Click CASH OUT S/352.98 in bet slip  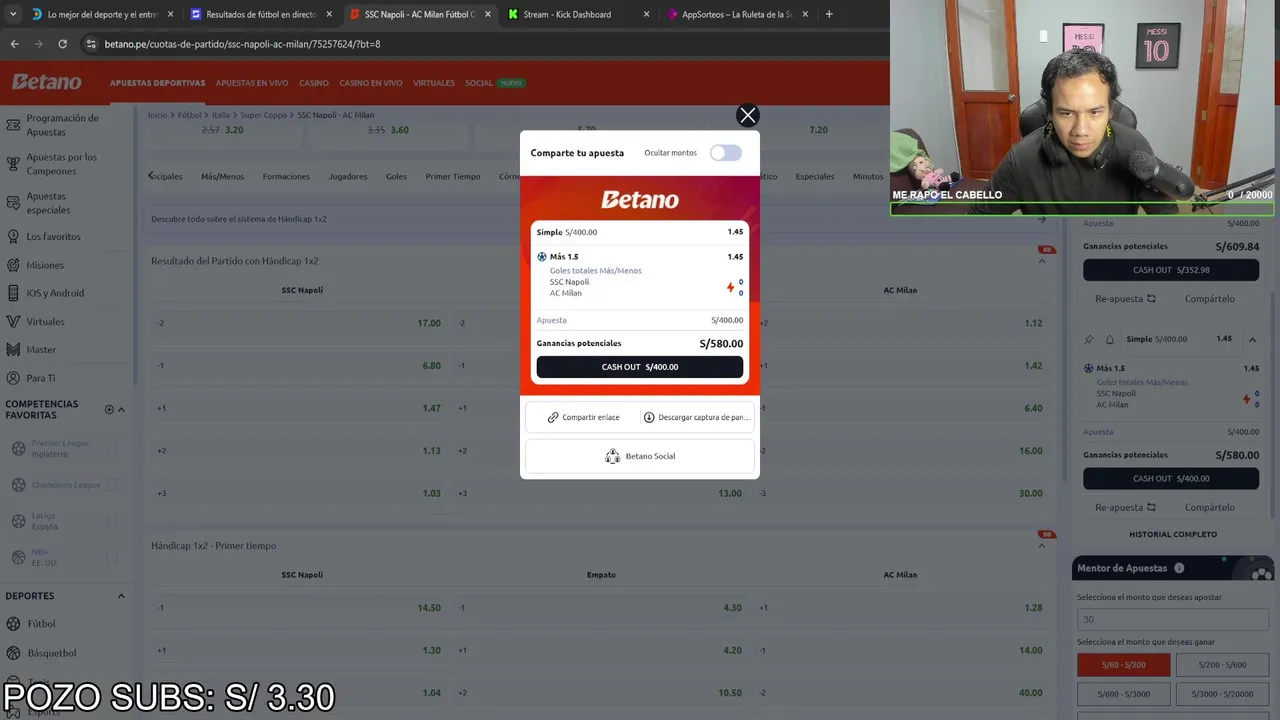coord(1171,270)
